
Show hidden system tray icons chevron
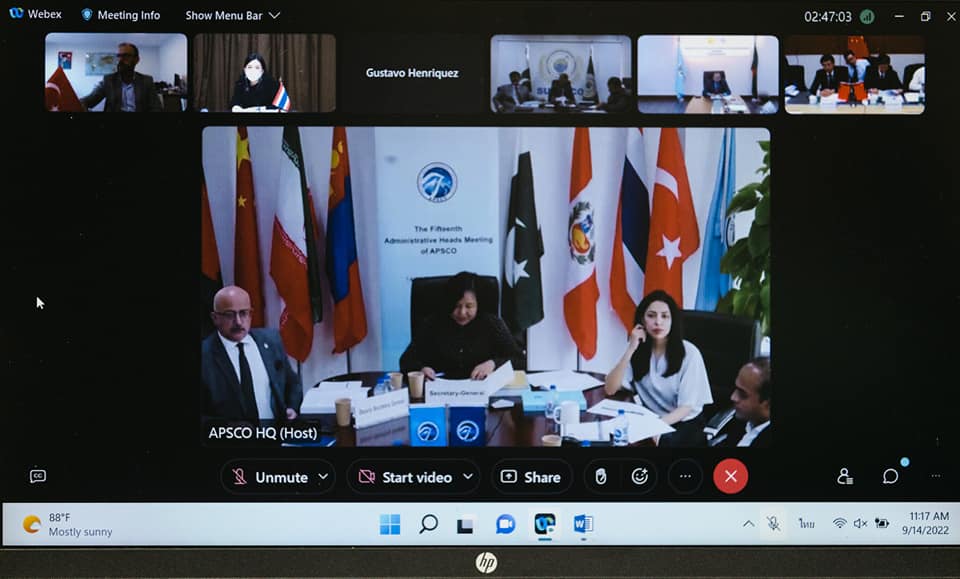click(748, 524)
